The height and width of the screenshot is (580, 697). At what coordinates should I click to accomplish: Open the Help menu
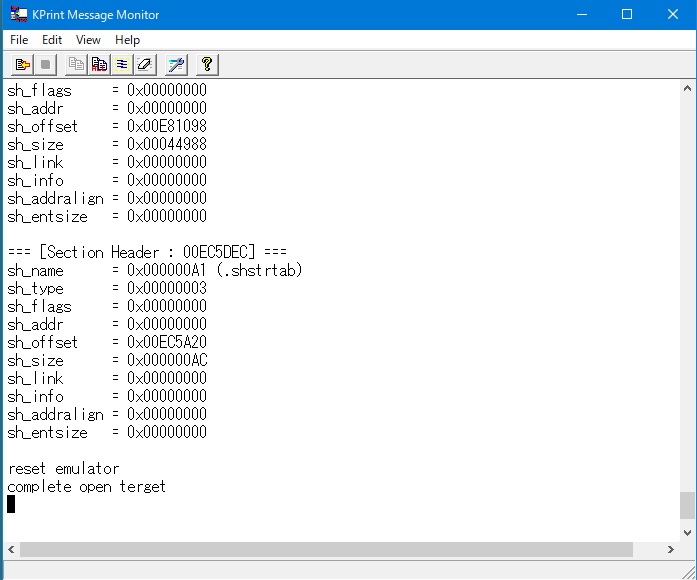(128, 40)
